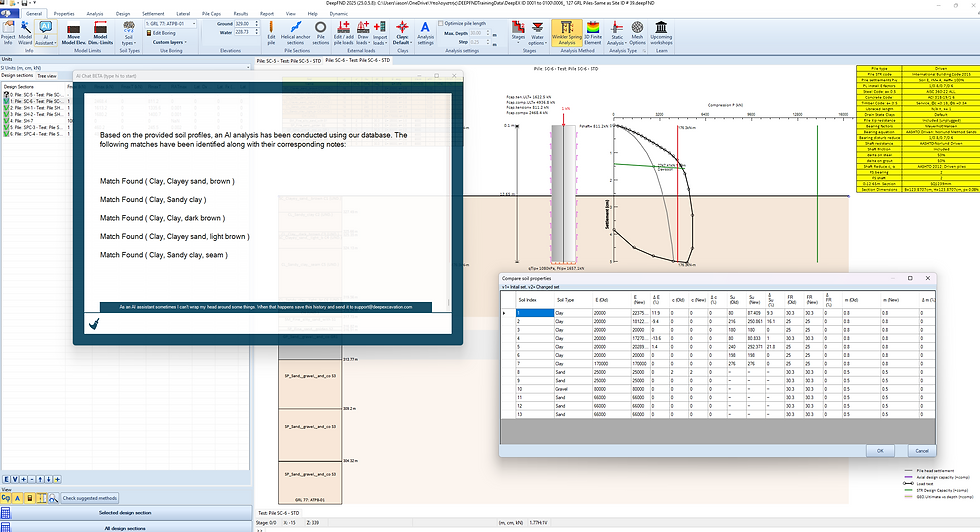
Task: Click the magnifier view icon
Action: pos(53,498)
